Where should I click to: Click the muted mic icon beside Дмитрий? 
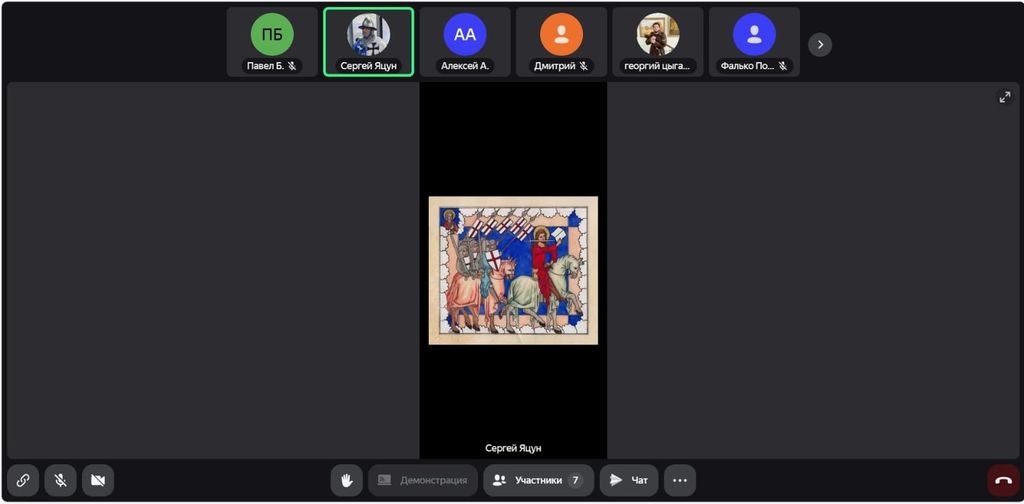coord(584,66)
